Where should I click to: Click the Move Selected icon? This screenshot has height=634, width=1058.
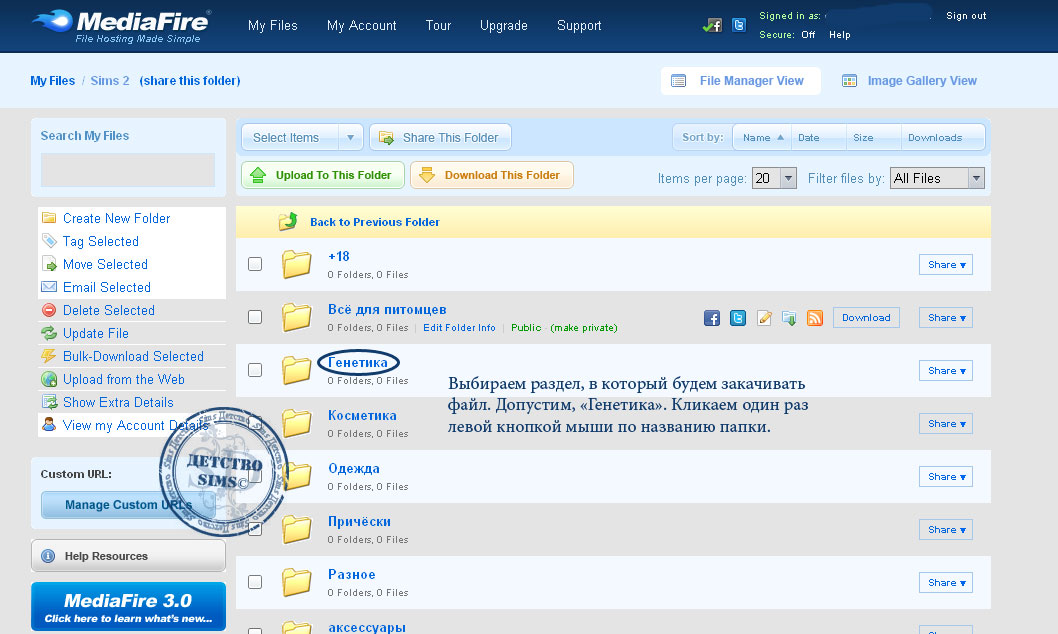click(49, 264)
